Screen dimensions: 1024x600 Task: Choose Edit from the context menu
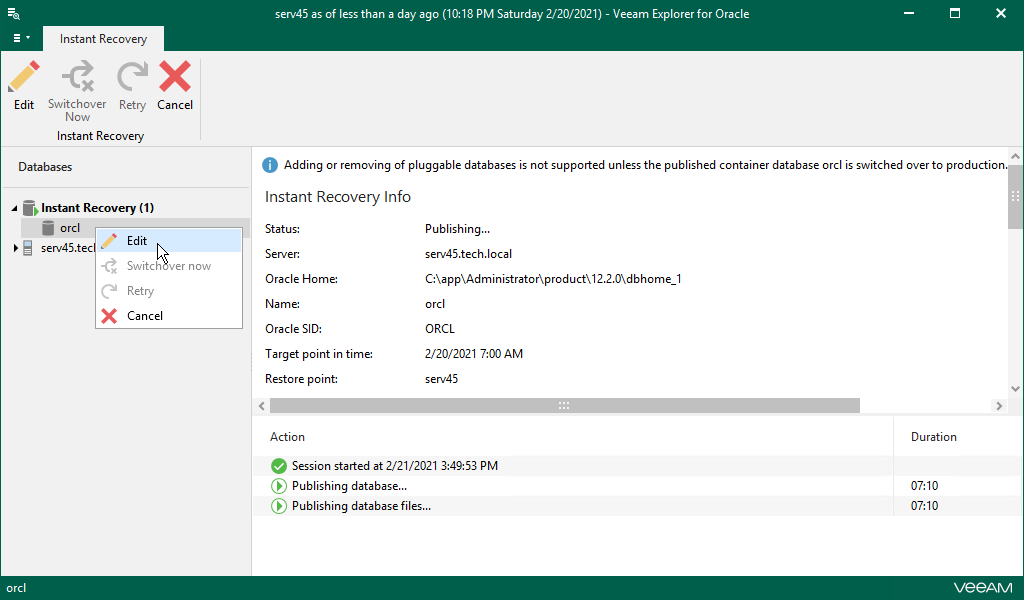[x=168, y=241]
